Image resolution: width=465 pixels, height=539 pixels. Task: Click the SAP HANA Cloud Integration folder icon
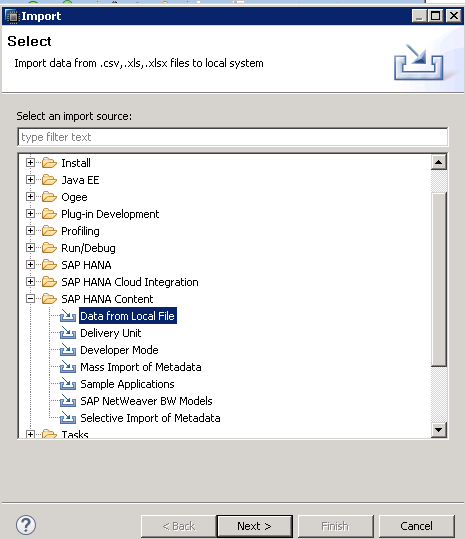pos(49,282)
